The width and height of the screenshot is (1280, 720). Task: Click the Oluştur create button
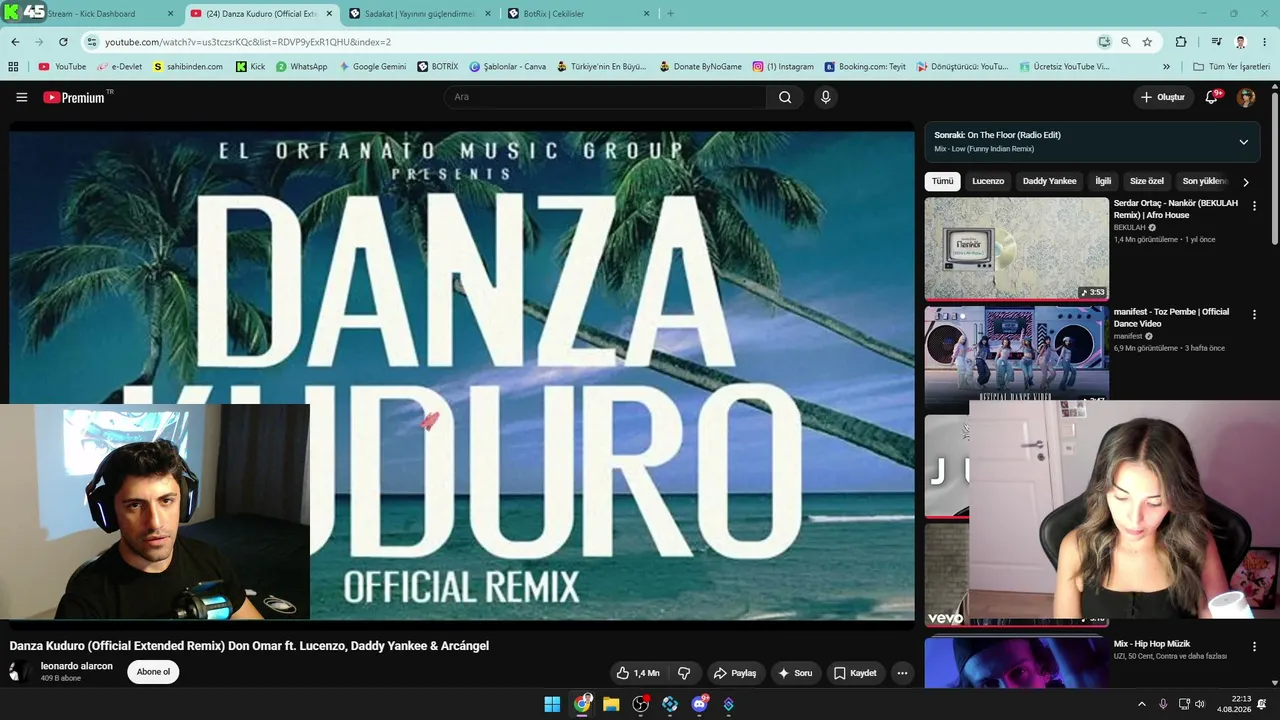click(x=1163, y=97)
